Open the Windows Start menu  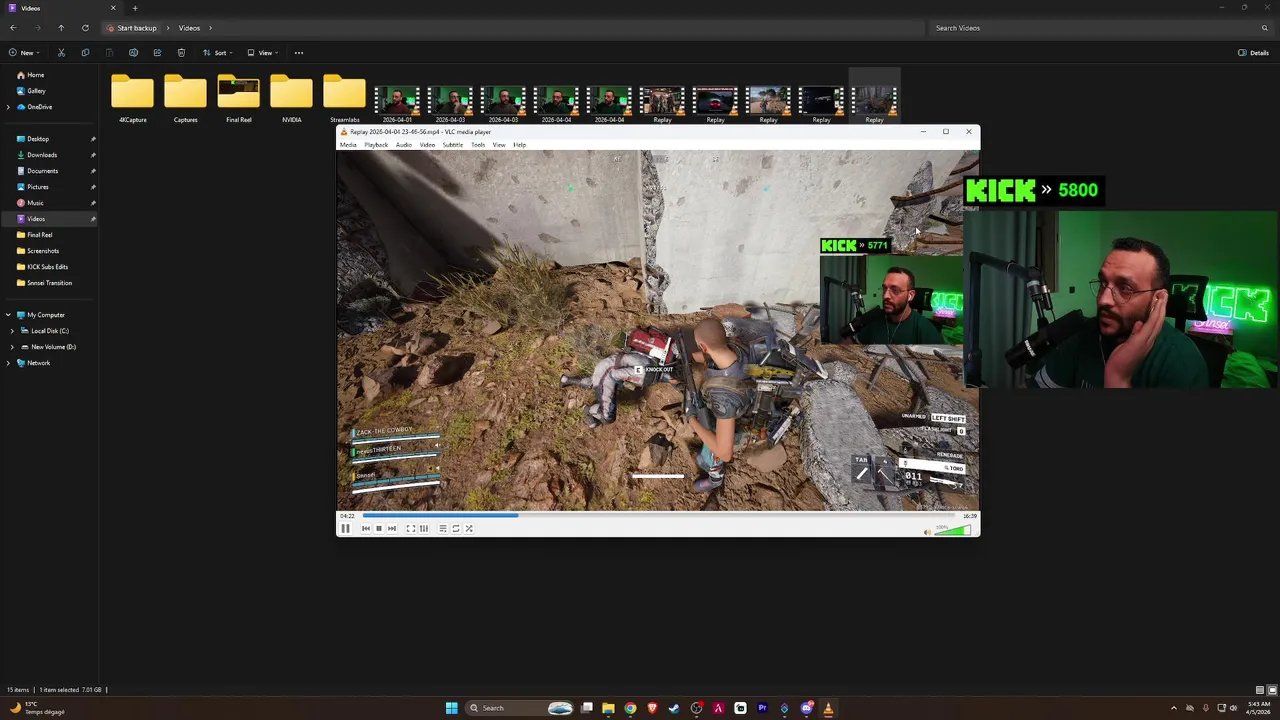point(452,708)
